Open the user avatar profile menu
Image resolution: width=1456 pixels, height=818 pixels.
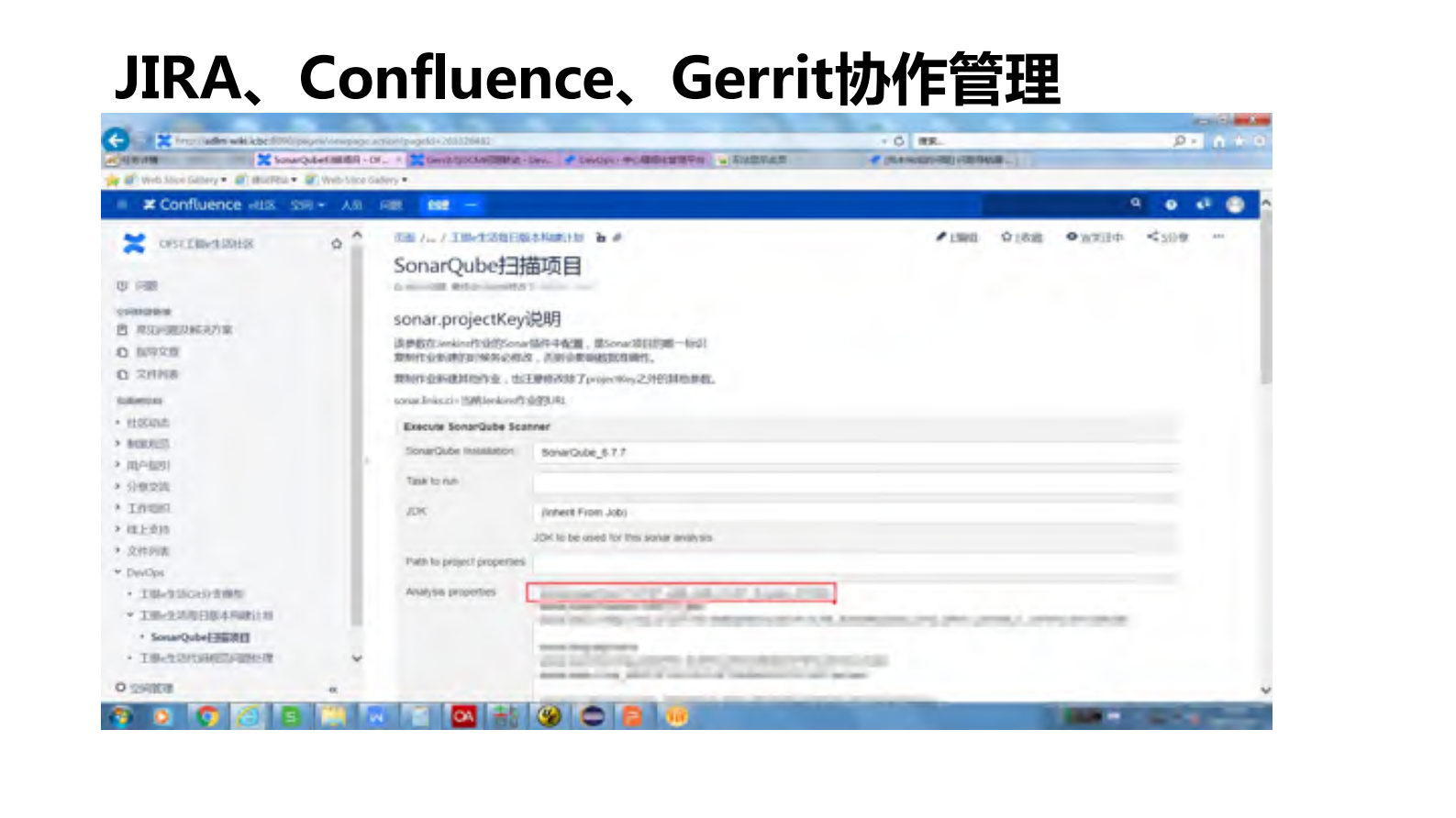tap(1235, 204)
